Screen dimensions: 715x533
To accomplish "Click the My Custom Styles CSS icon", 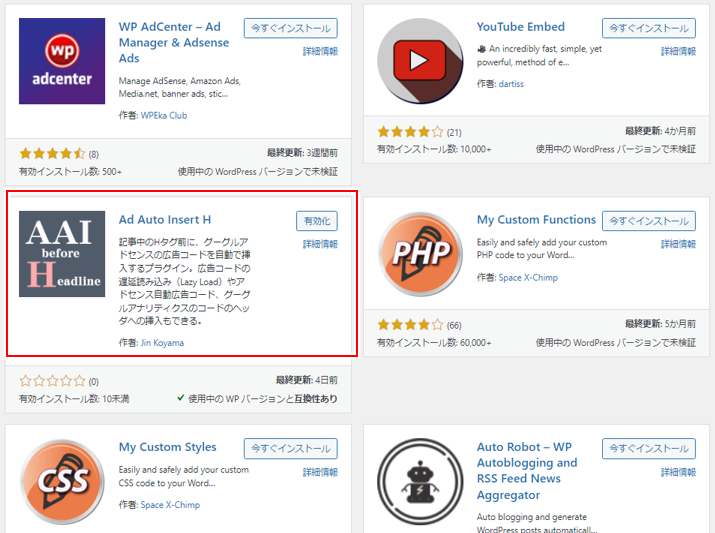I will click(x=62, y=481).
